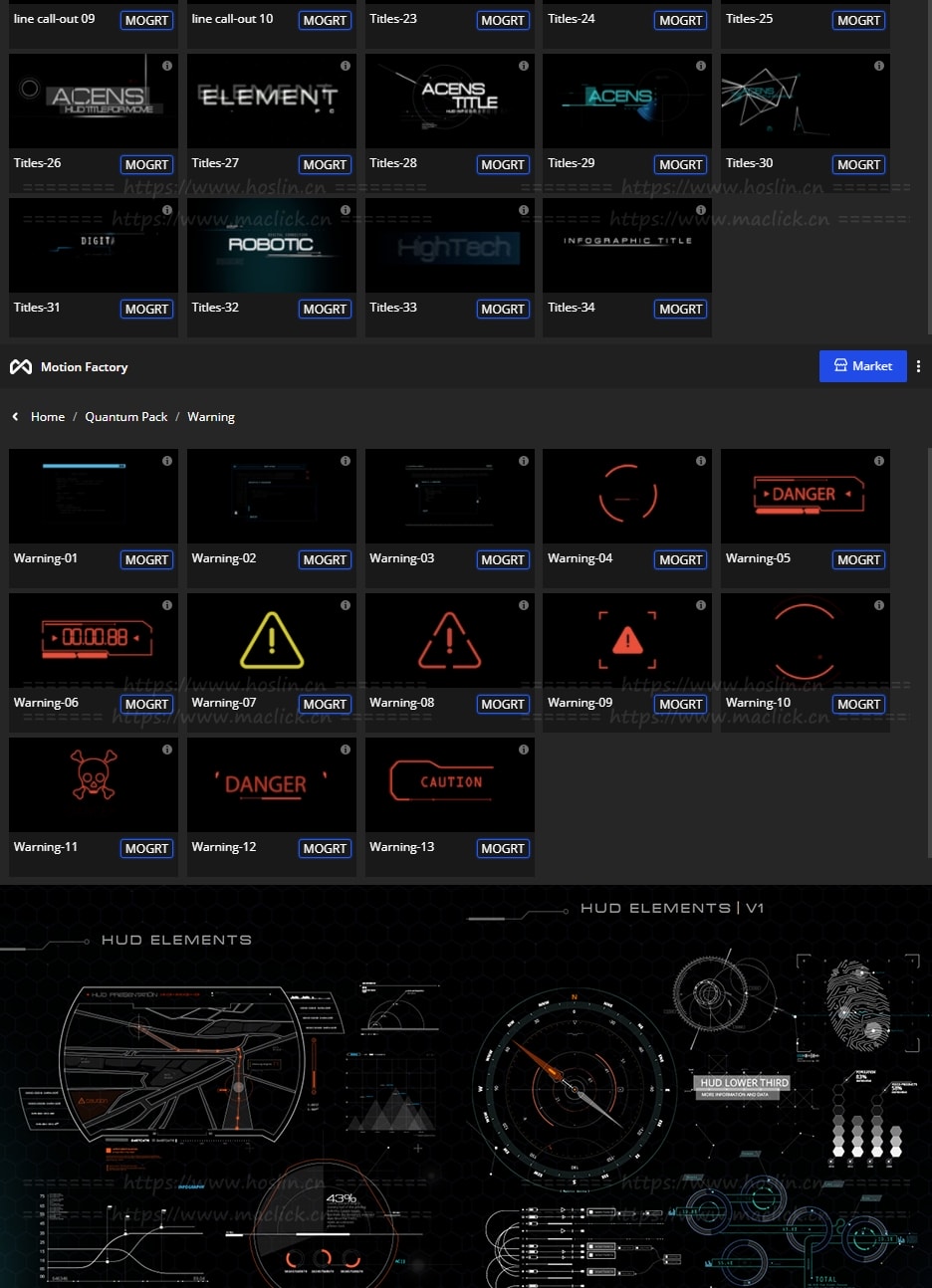Screen dimensions: 932x1288
Task: Click the Warning-02 label text
Action: (224, 558)
